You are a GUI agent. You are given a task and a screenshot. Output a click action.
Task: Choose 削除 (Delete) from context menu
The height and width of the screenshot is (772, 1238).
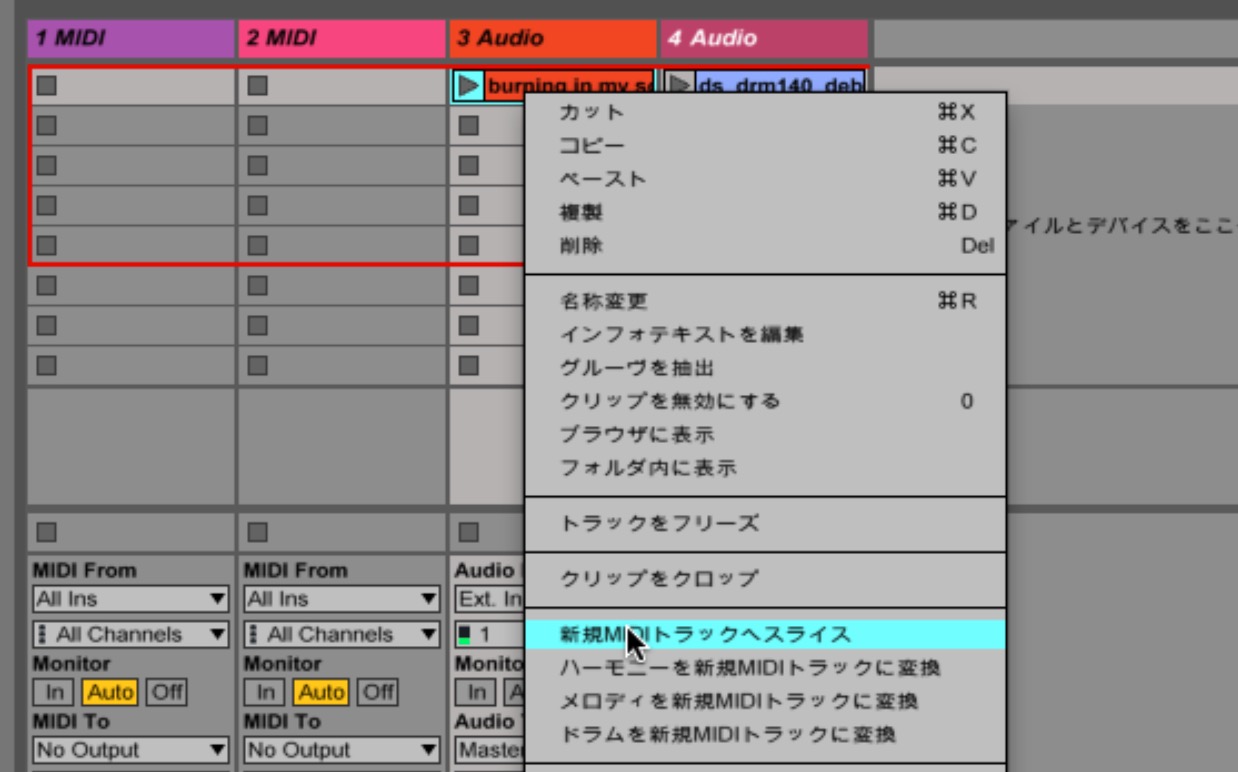point(766,245)
